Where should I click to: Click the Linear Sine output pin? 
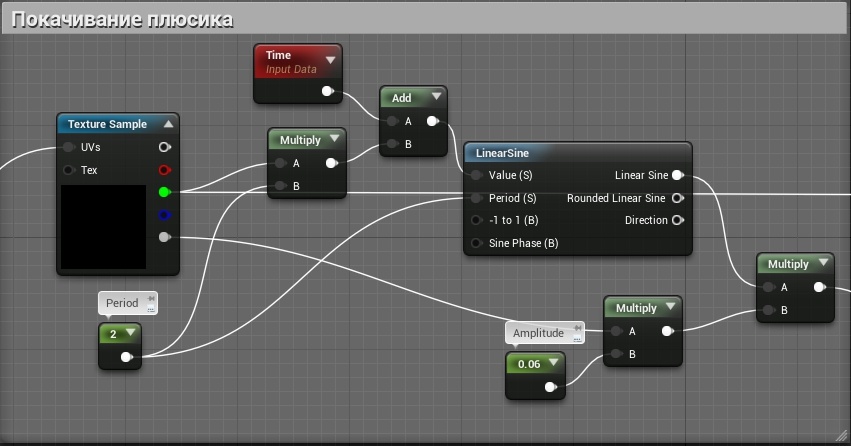pyautogui.click(x=678, y=175)
